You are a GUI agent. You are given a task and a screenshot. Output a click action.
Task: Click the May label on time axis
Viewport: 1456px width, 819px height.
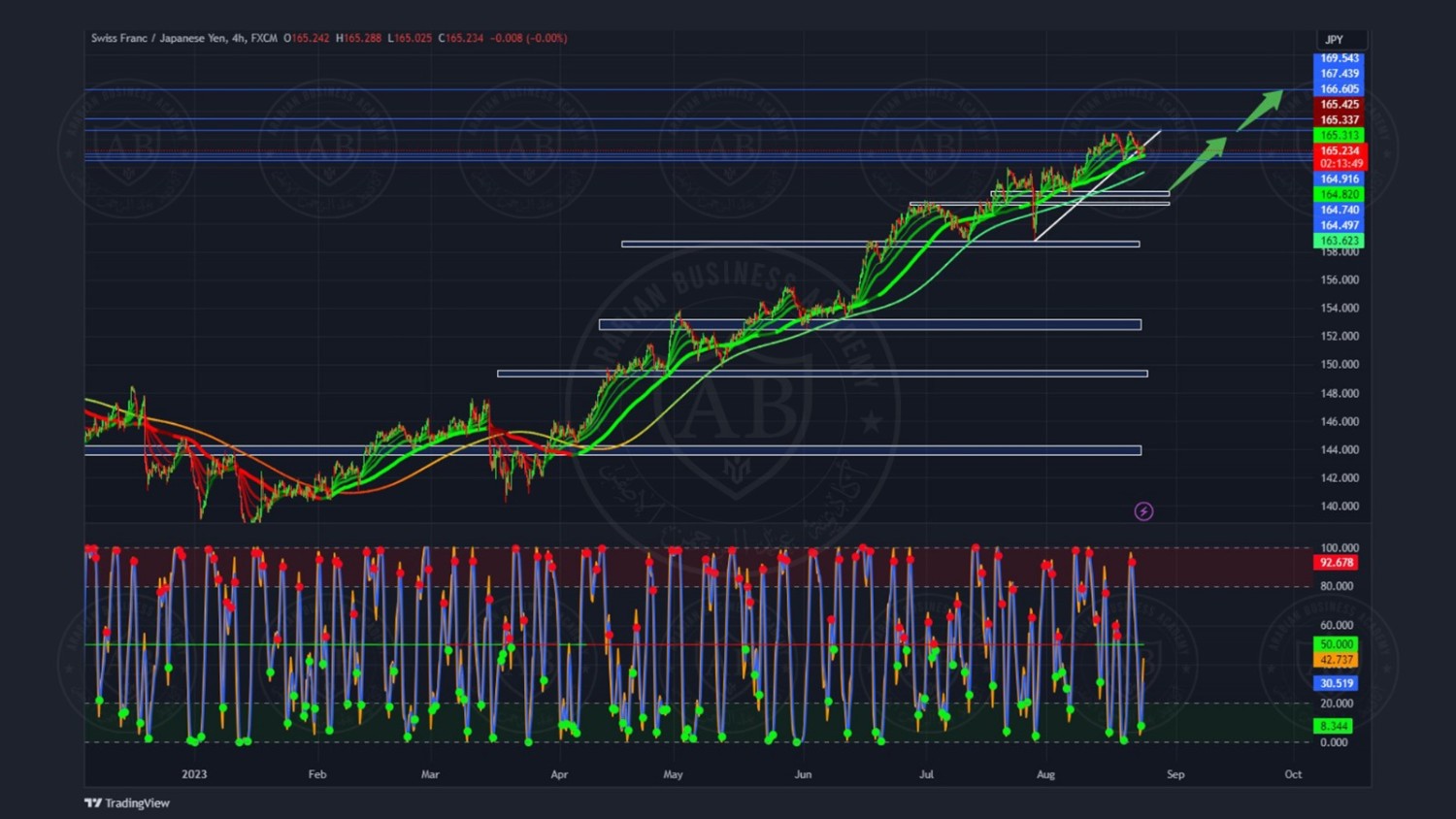pyautogui.click(x=673, y=774)
